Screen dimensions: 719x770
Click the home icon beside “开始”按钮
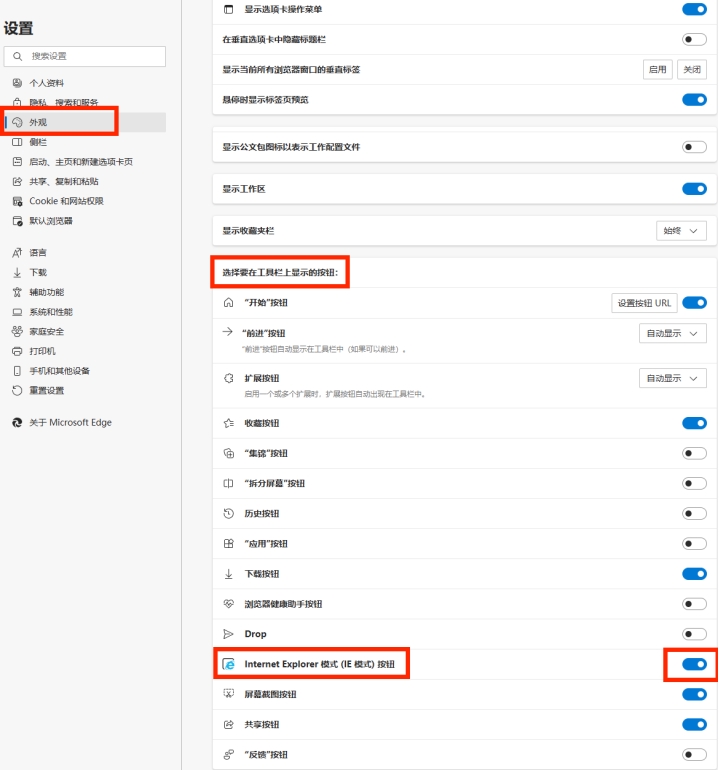(x=228, y=302)
